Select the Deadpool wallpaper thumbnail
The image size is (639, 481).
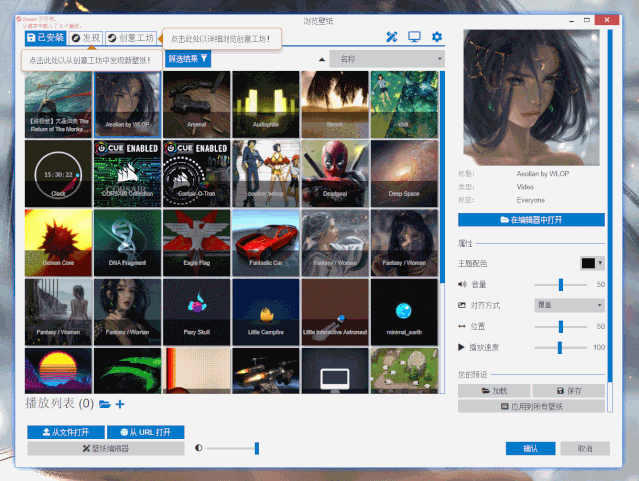tap(335, 174)
